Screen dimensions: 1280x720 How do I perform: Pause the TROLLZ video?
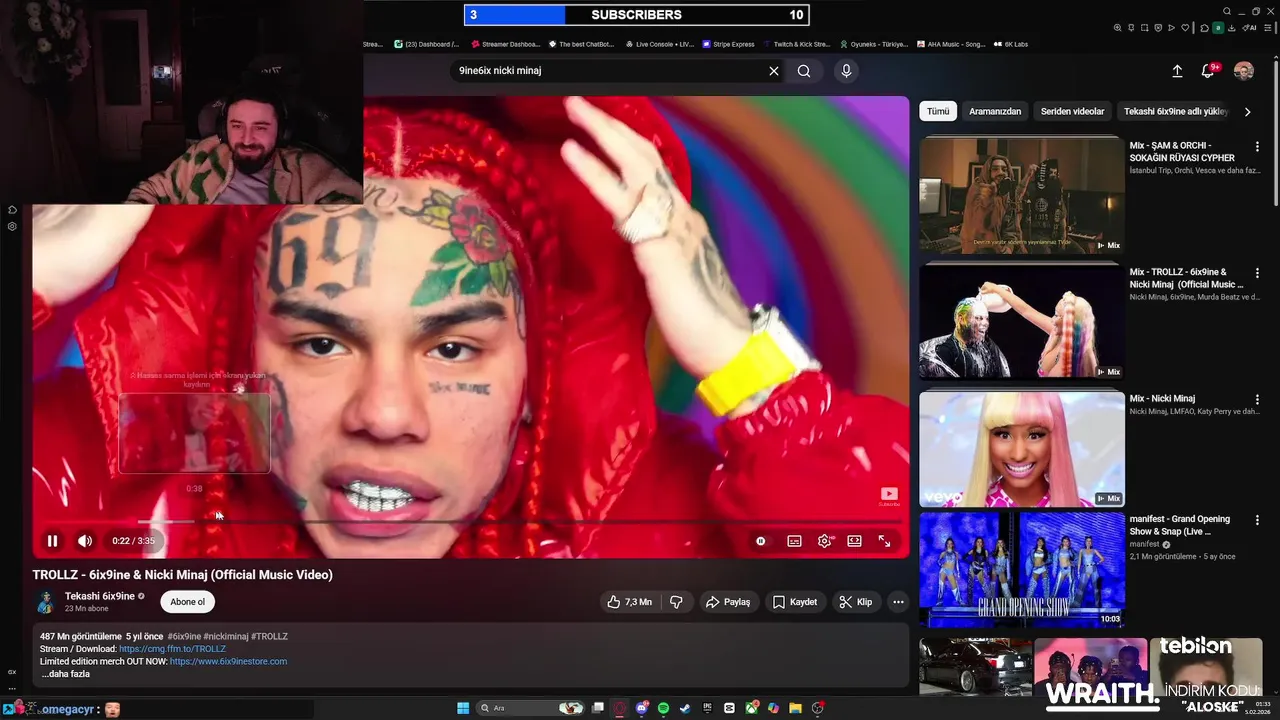point(52,541)
